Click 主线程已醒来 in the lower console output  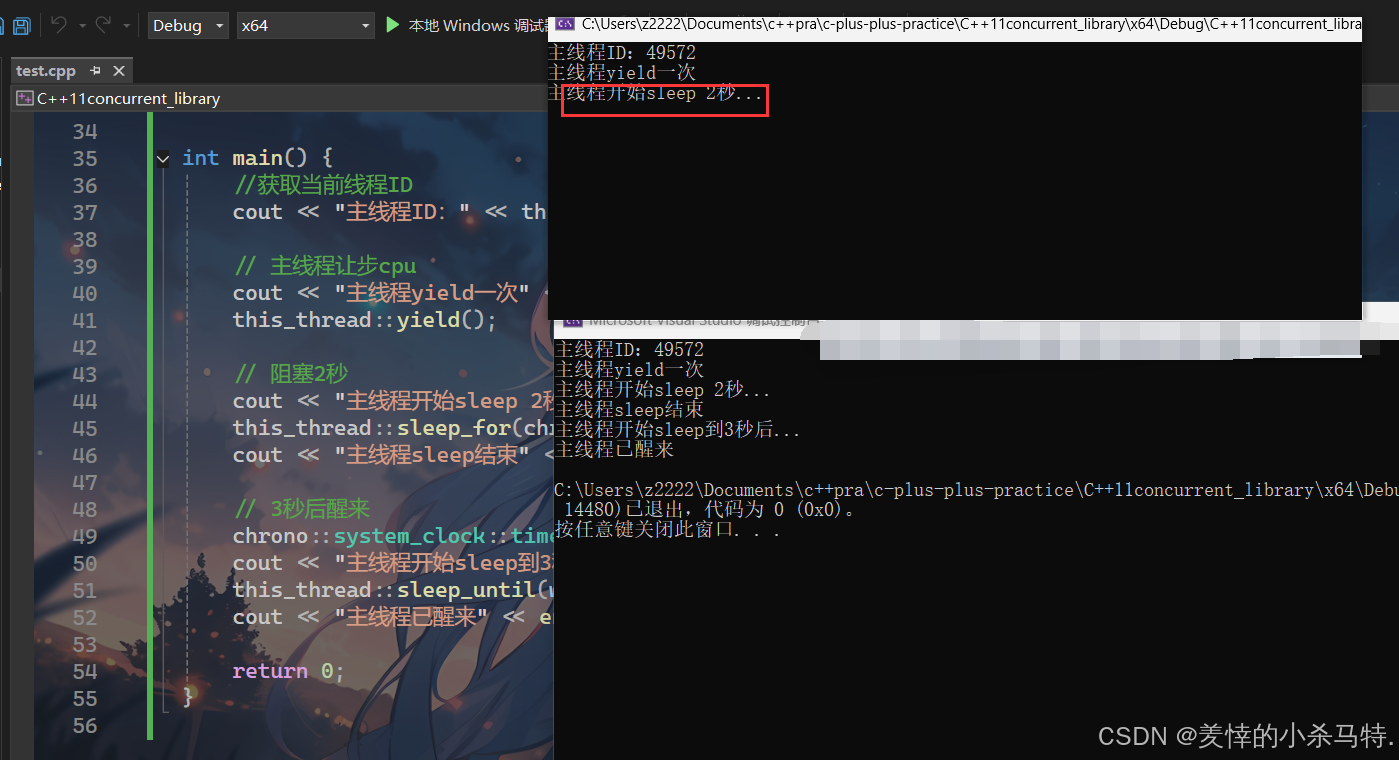coord(614,450)
